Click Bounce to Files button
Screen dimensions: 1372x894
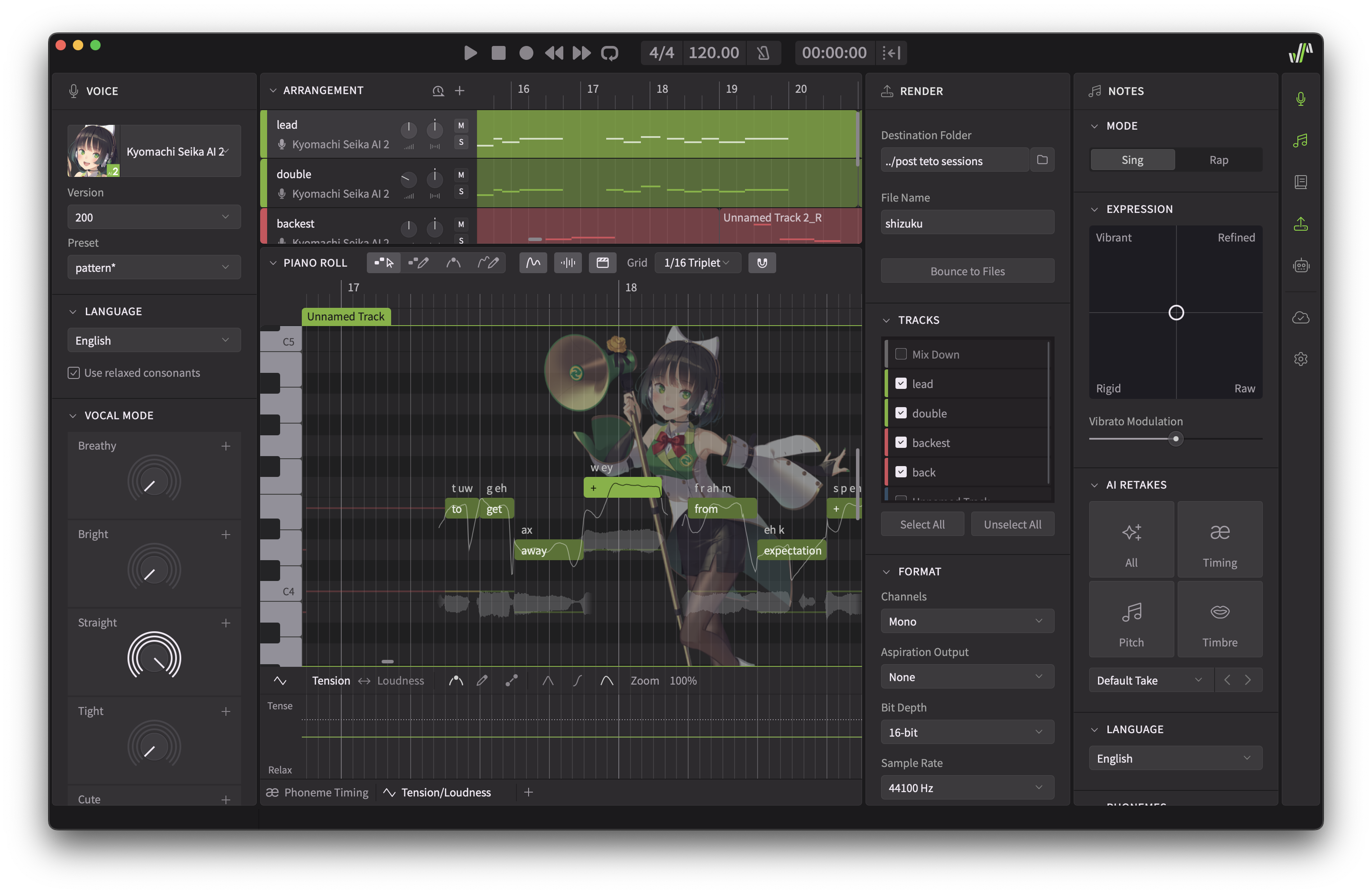(x=967, y=271)
